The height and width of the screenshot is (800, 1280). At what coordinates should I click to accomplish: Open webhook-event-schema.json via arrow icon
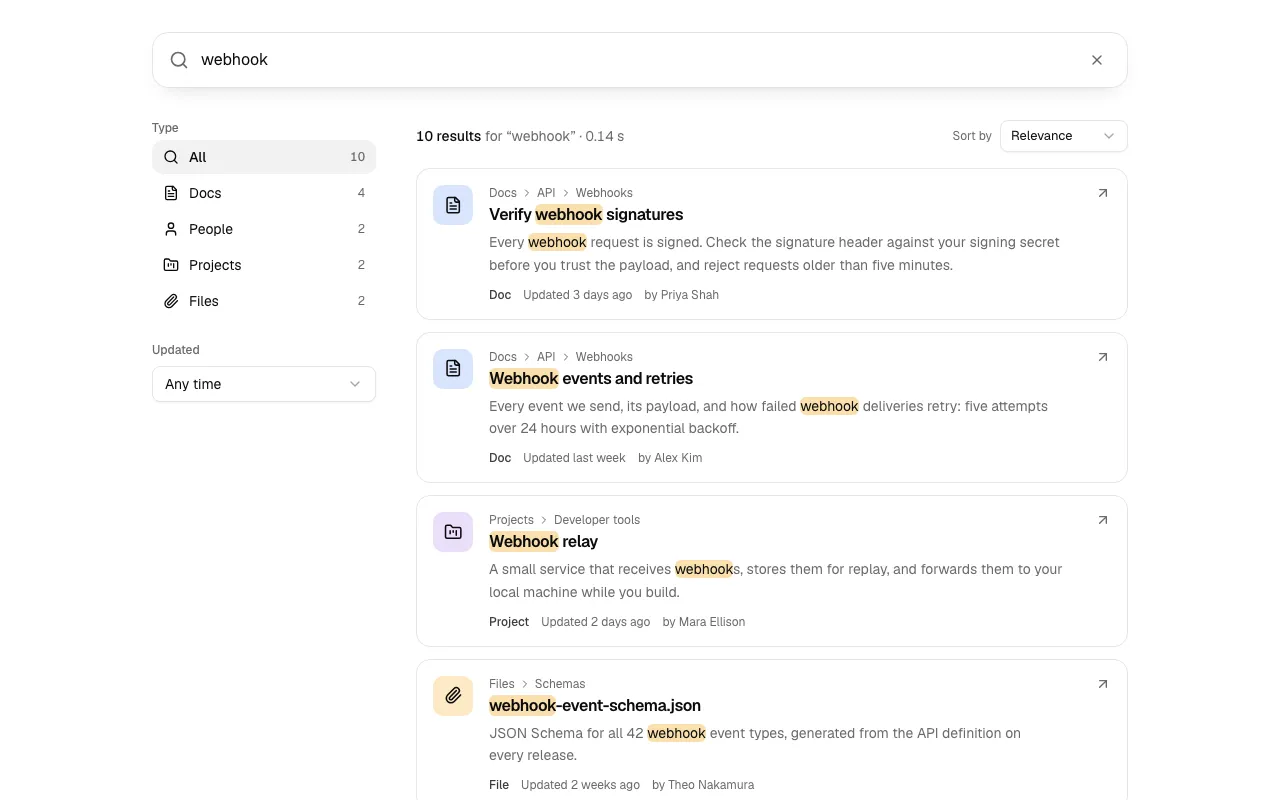[1103, 684]
